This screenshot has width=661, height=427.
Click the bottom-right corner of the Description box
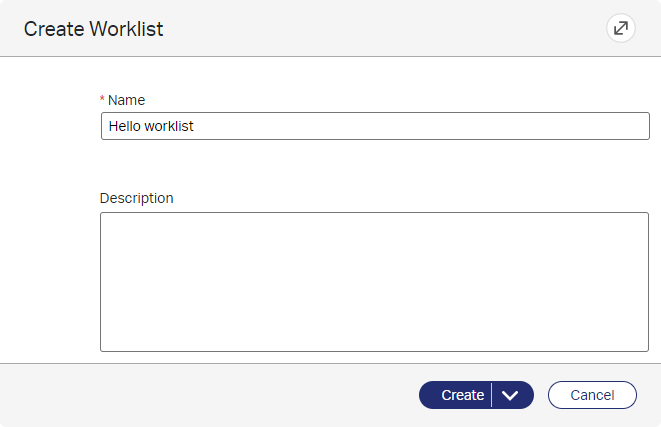646,349
